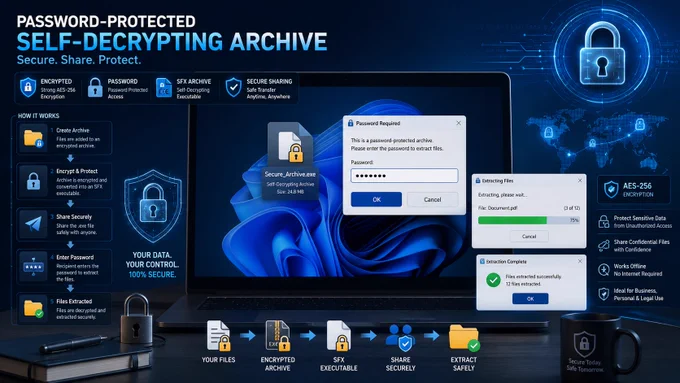Click 'This is a password-protected archive.' text
This screenshot has height=383, width=680.
392,141
